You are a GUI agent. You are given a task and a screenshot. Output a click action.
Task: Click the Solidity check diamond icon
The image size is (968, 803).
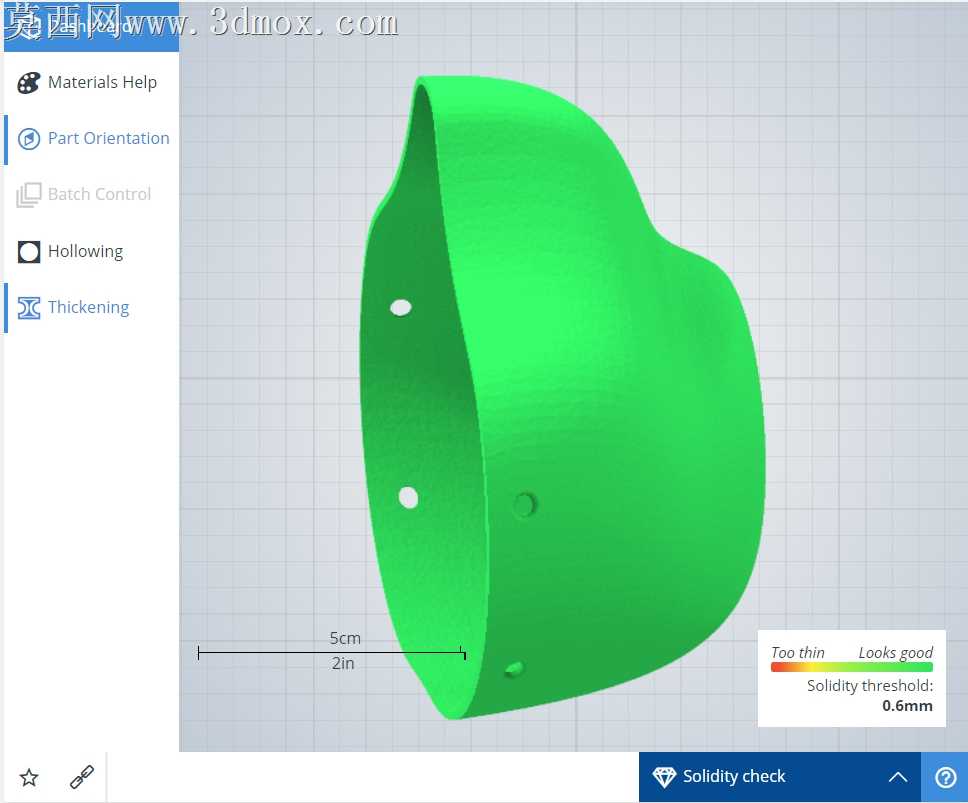(x=664, y=777)
